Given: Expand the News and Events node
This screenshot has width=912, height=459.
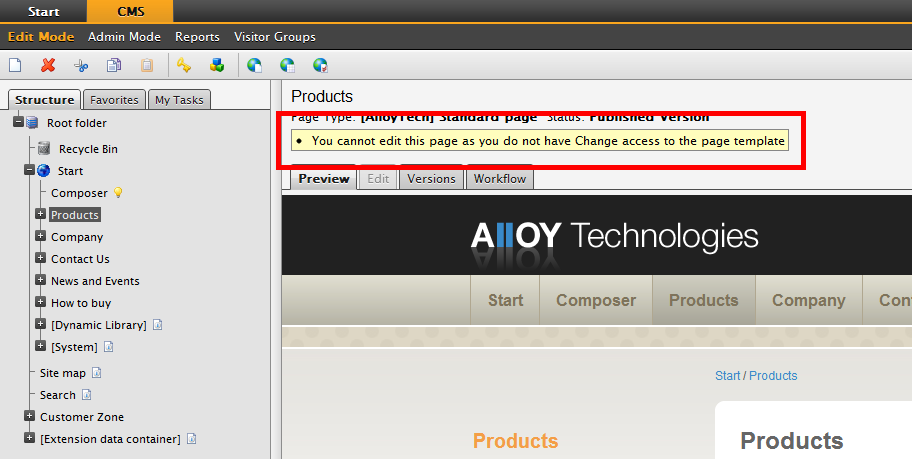Looking at the screenshot, I should [41, 281].
